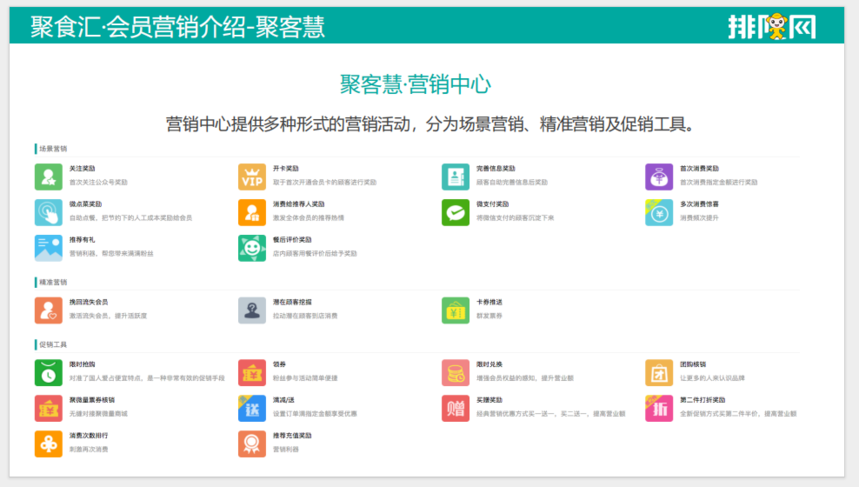Click the description 首次关注公众号奖励
859x487 pixels.
98,182
